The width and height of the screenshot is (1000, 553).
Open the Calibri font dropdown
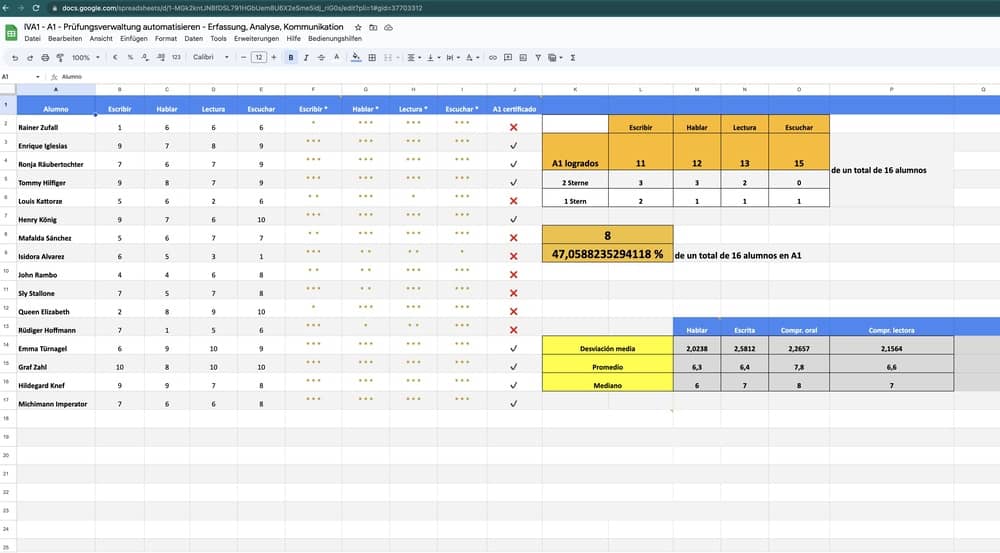click(x=210, y=58)
